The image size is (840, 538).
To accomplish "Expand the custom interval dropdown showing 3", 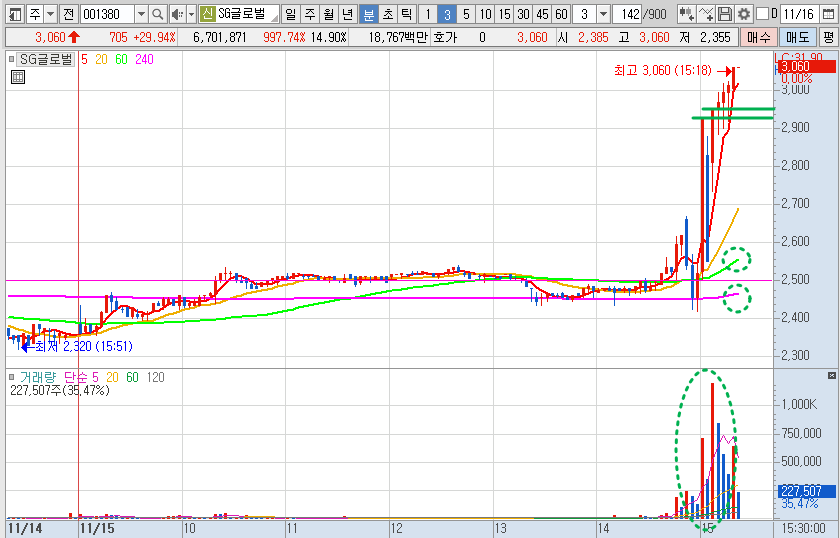I will (x=604, y=14).
